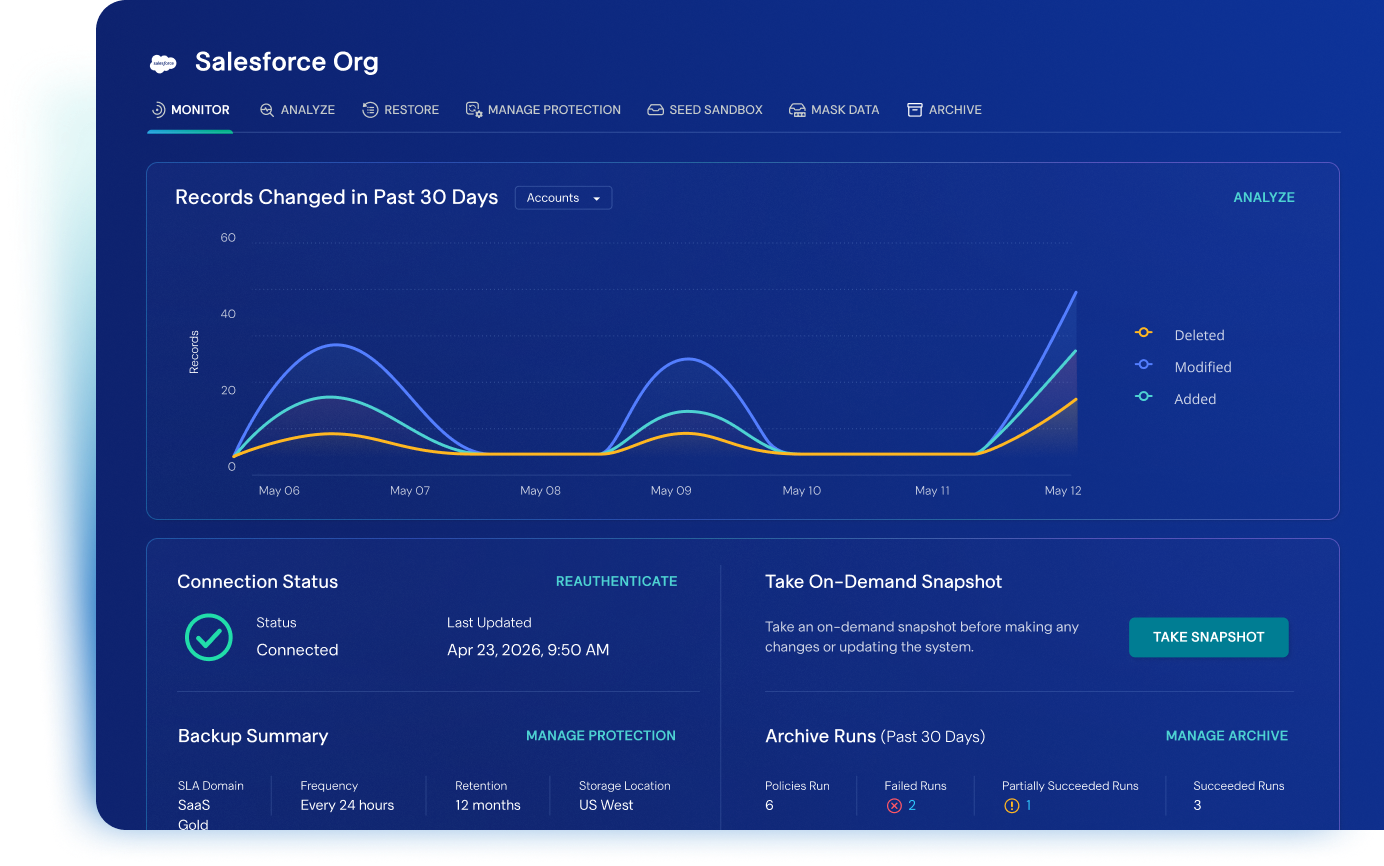1384x866 pixels.
Task: Click the Added legend label
Action: (x=1195, y=399)
